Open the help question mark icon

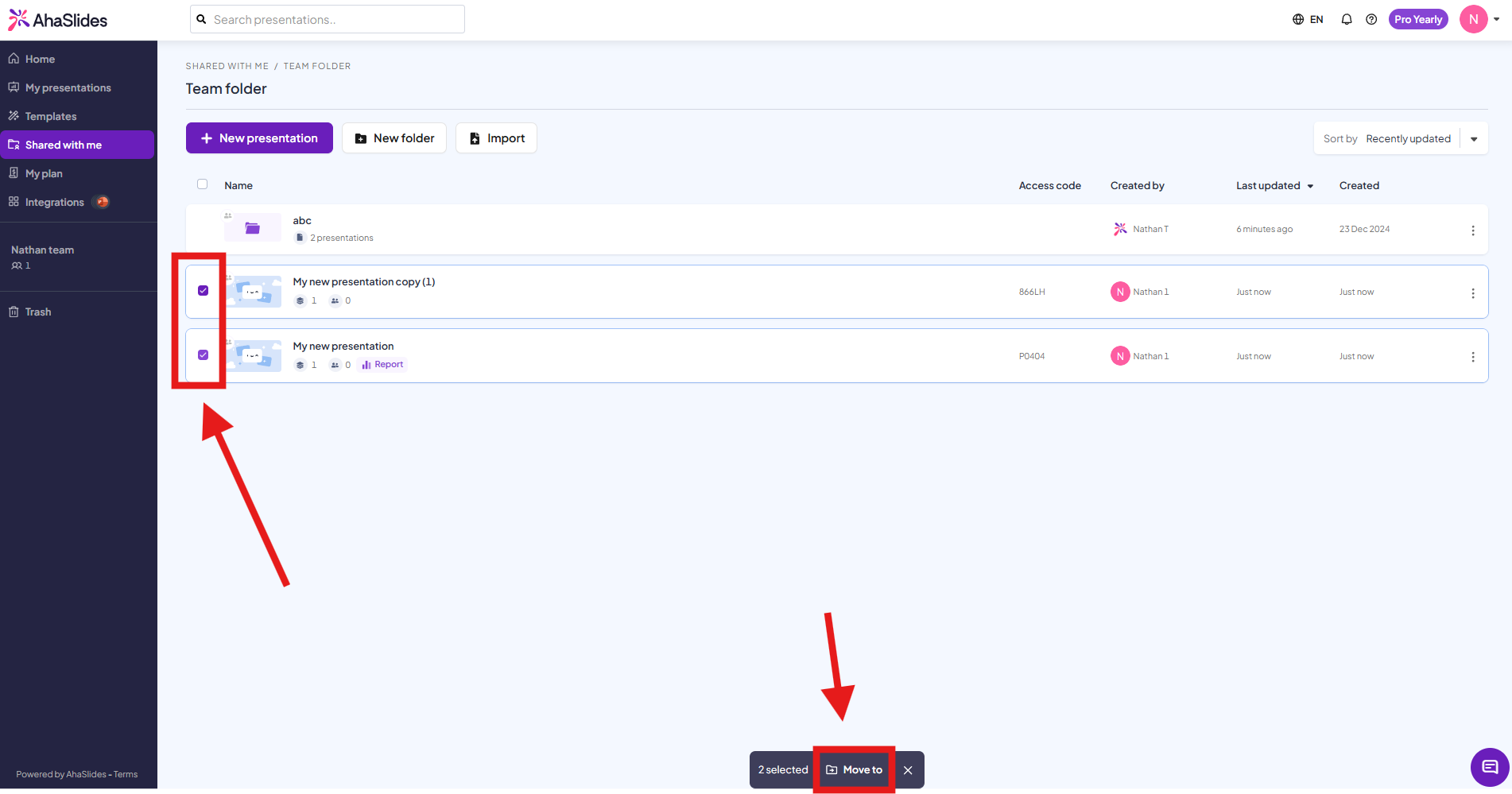click(1371, 19)
